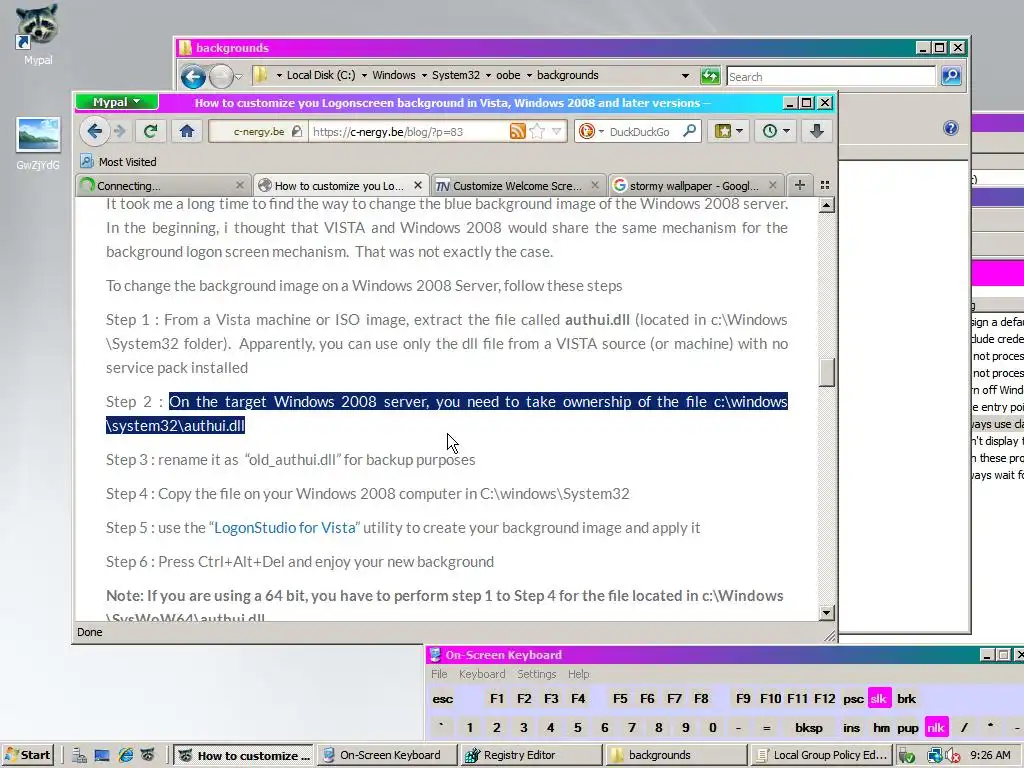Switch to Registry Editor taskbar button

[x=530, y=755]
